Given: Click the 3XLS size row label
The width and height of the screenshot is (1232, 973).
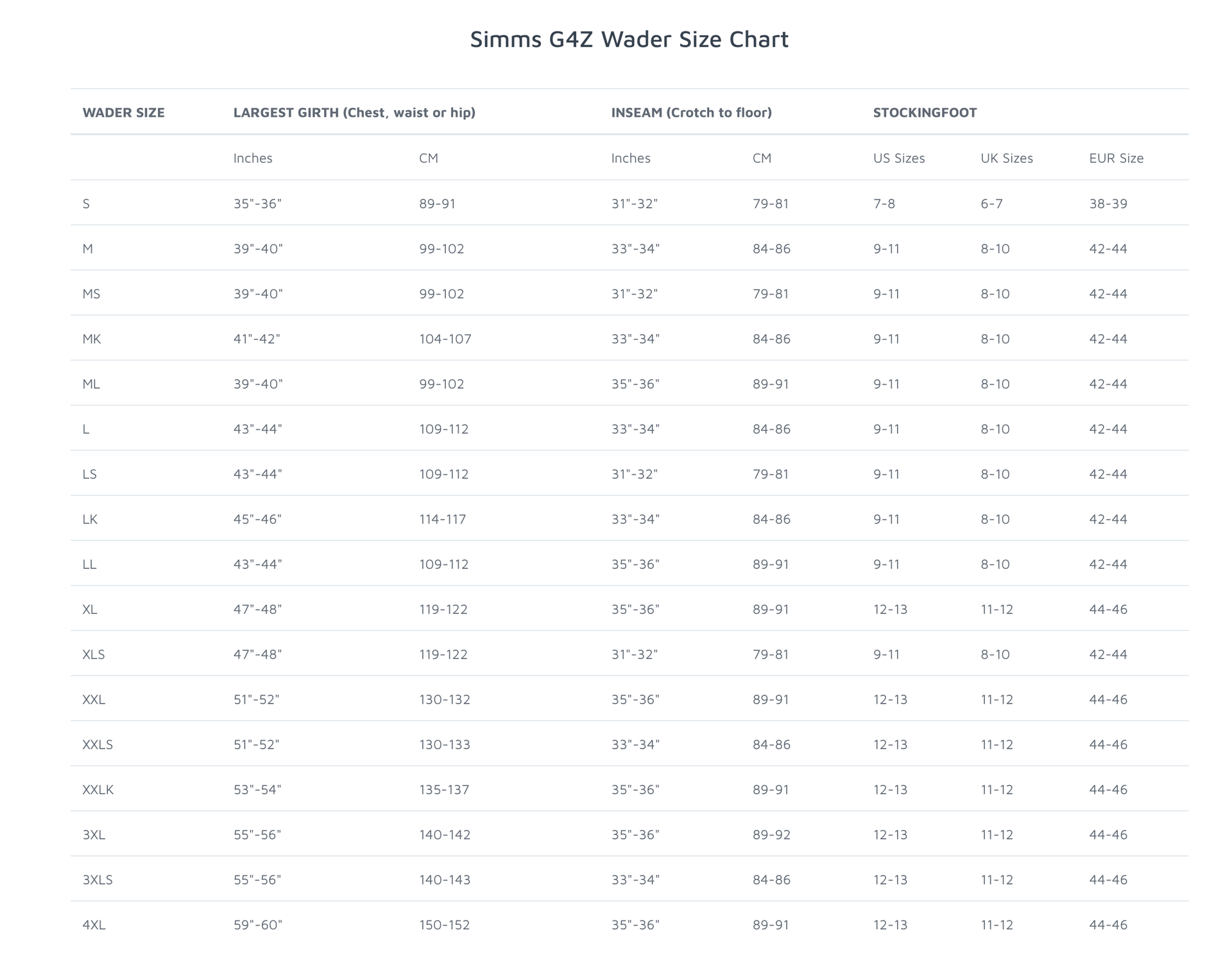Looking at the screenshot, I should pyautogui.click(x=98, y=880).
